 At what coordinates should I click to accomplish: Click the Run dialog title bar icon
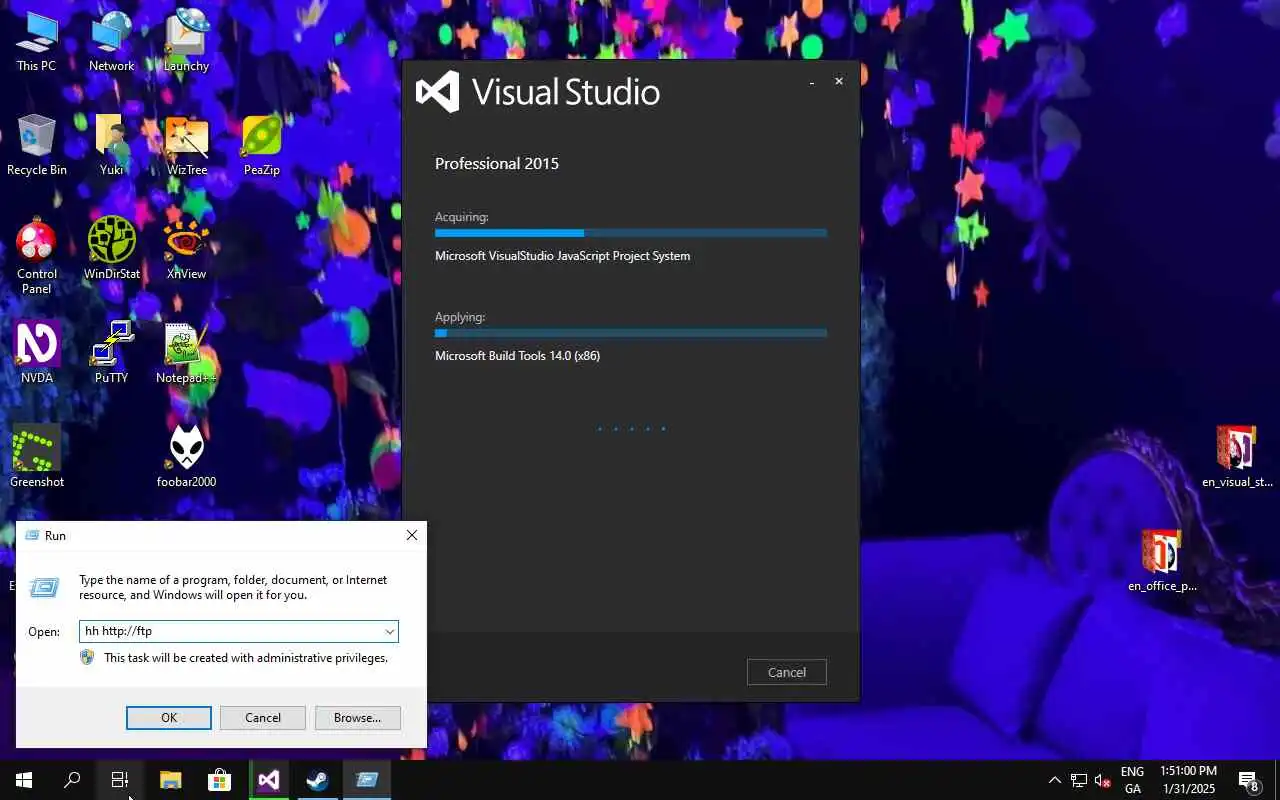31,536
